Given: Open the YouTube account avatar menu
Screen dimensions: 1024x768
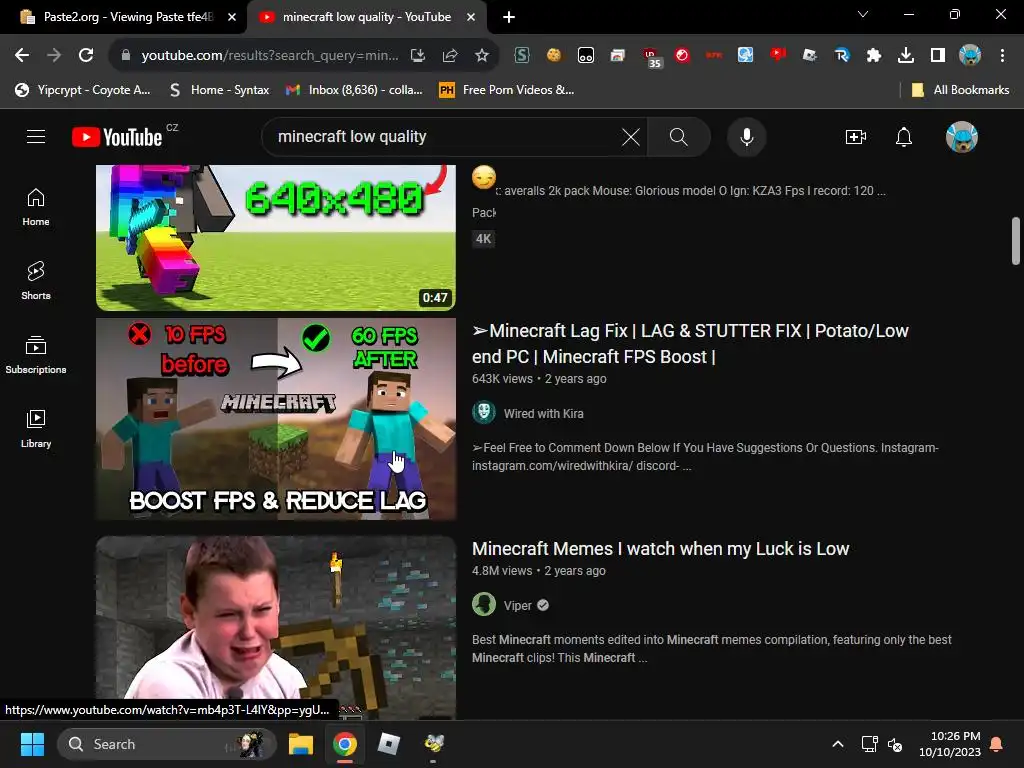Looking at the screenshot, I should [x=961, y=136].
